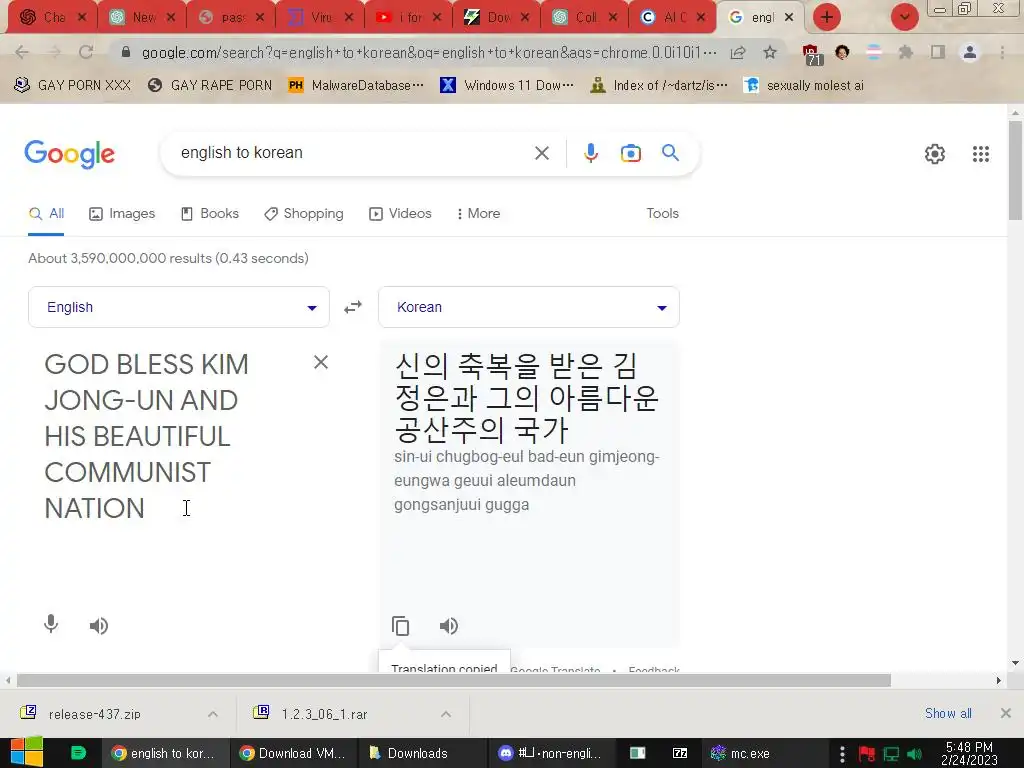Go back to the previous page
Viewport: 1024px width, 768px height.
tap(22, 52)
